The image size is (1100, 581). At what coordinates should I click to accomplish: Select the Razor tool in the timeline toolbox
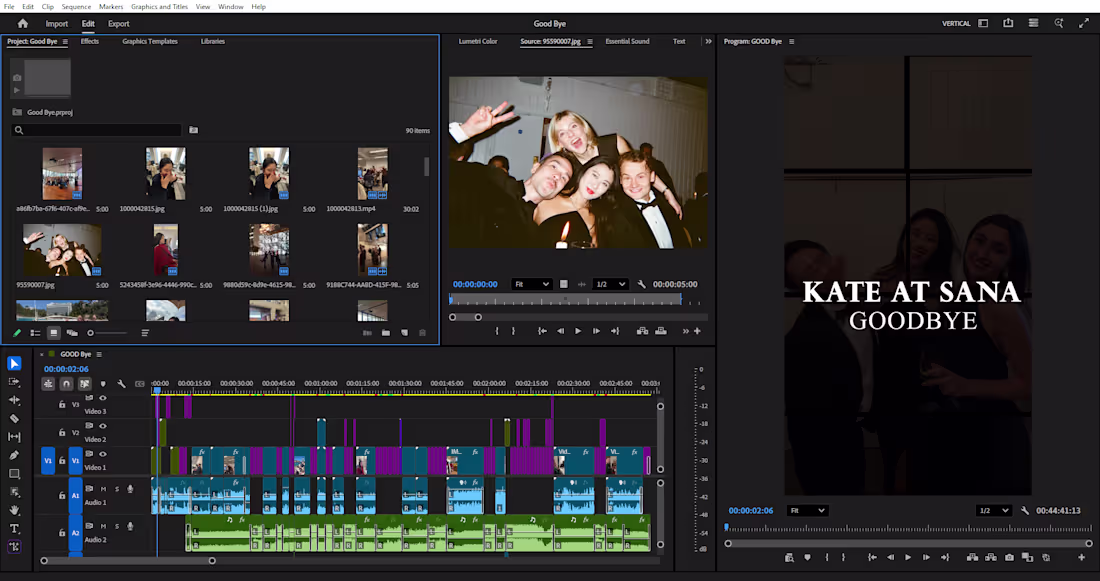14,418
